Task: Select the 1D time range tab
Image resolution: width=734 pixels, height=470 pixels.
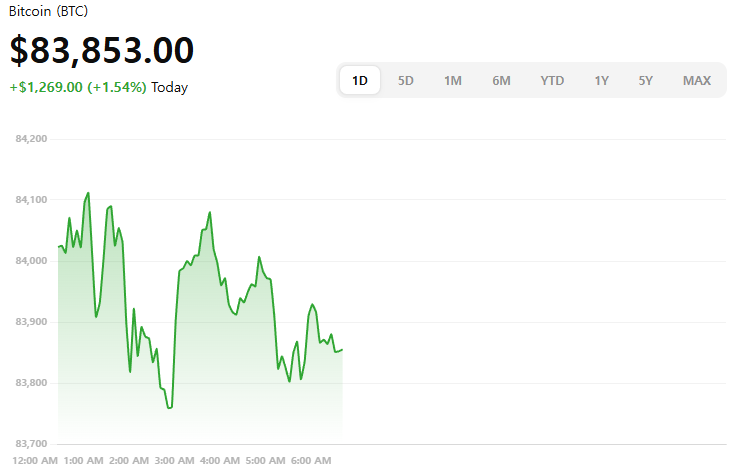Action: click(x=360, y=80)
